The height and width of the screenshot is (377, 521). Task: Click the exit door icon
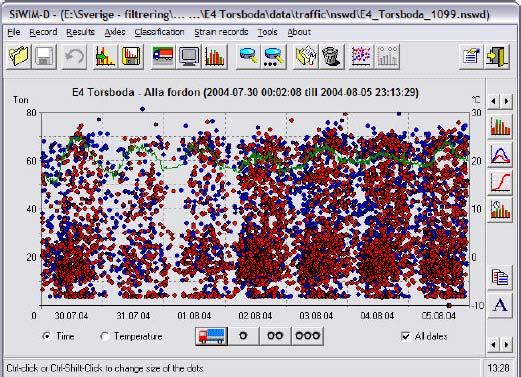pos(497,56)
